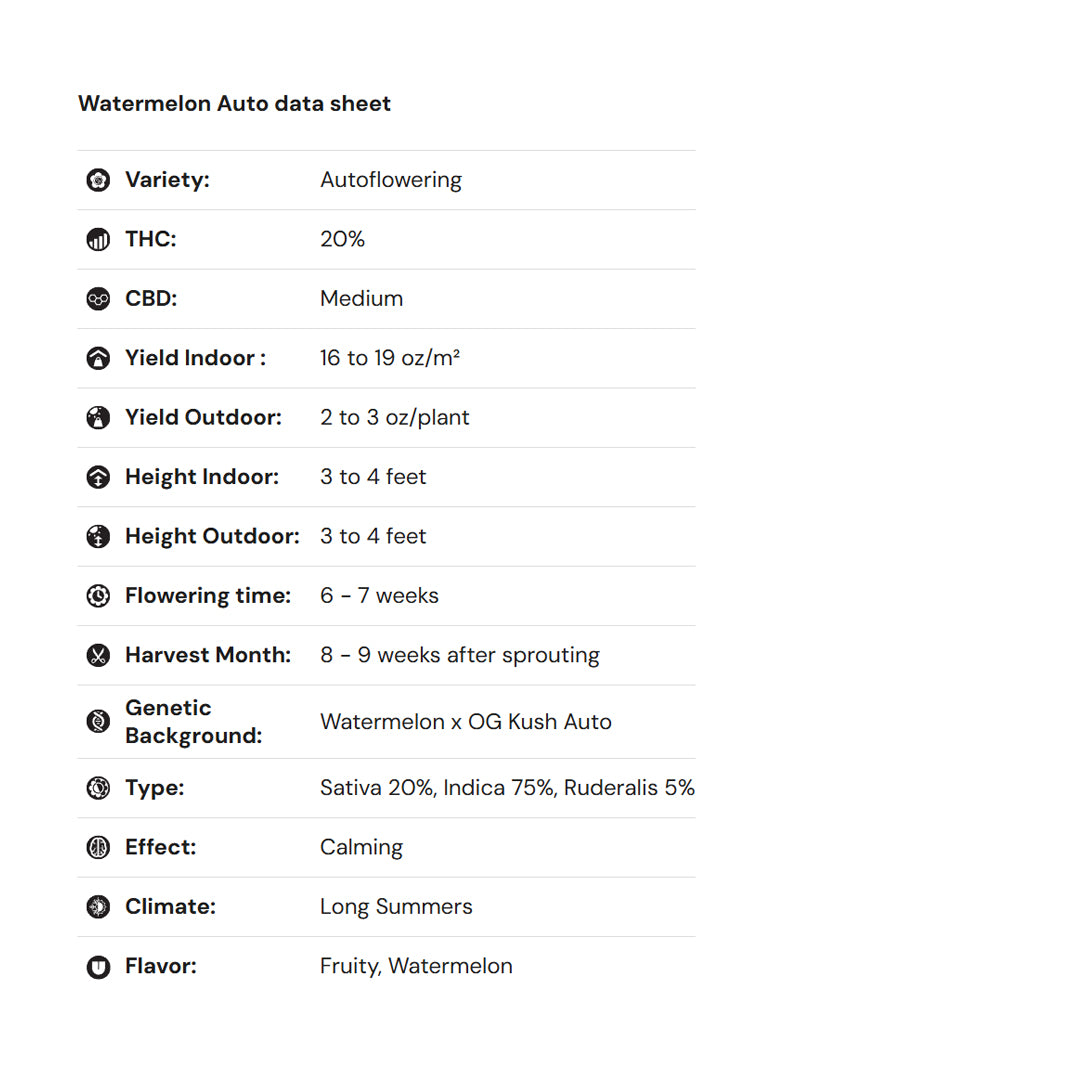1080x1080 pixels.
Task: Click the Long Summers climate value
Action: pos(396,907)
